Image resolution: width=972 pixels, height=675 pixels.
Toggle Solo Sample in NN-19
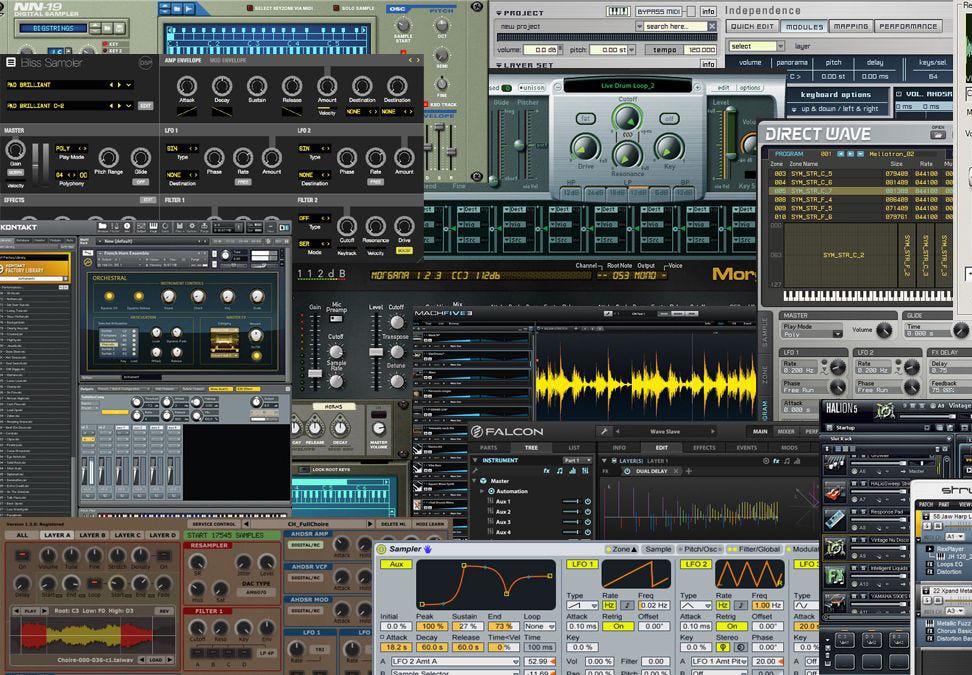click(336, 8)
